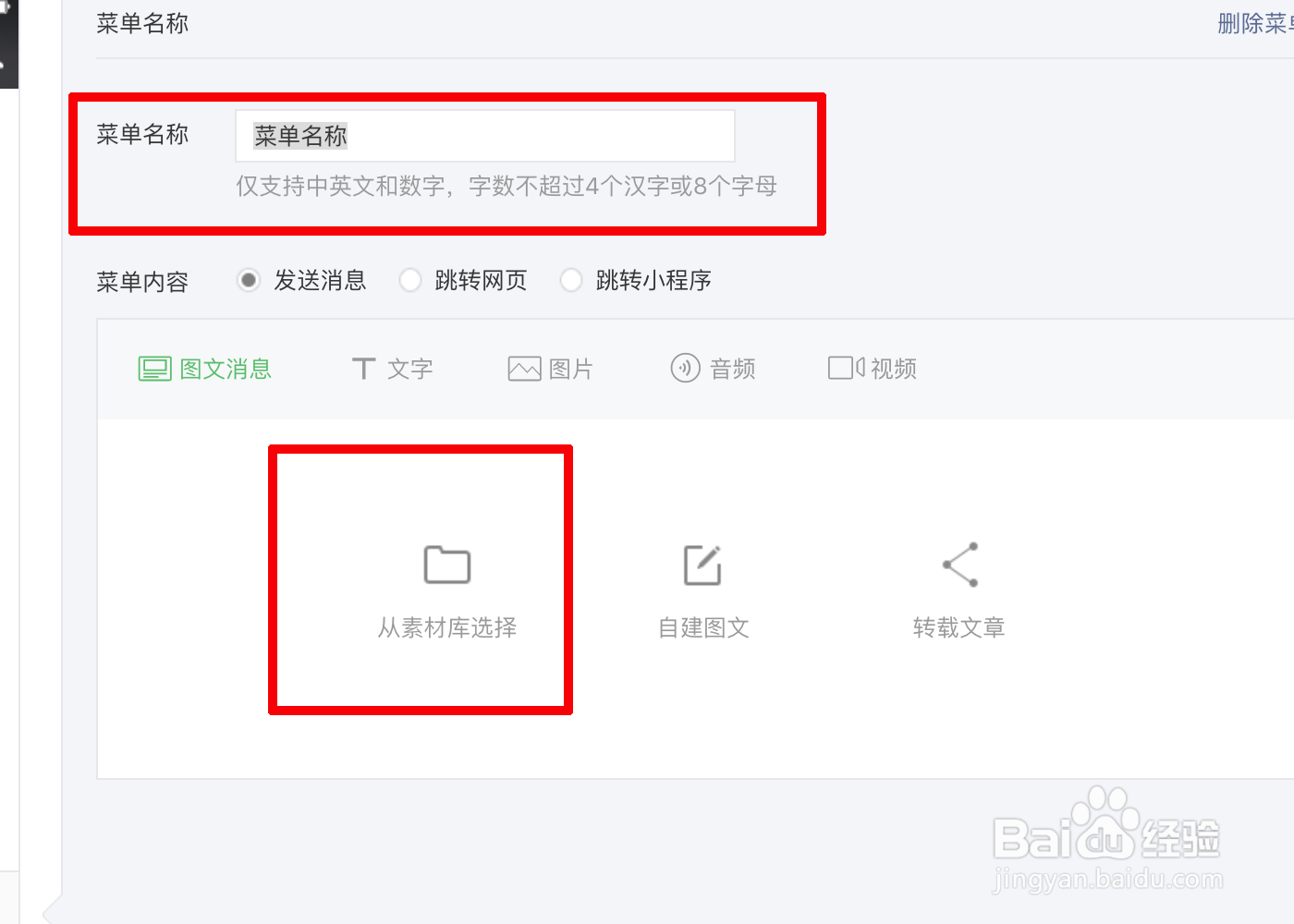
Task: Click the pencil edit icon for 自建图文
Action: (702, 565)
